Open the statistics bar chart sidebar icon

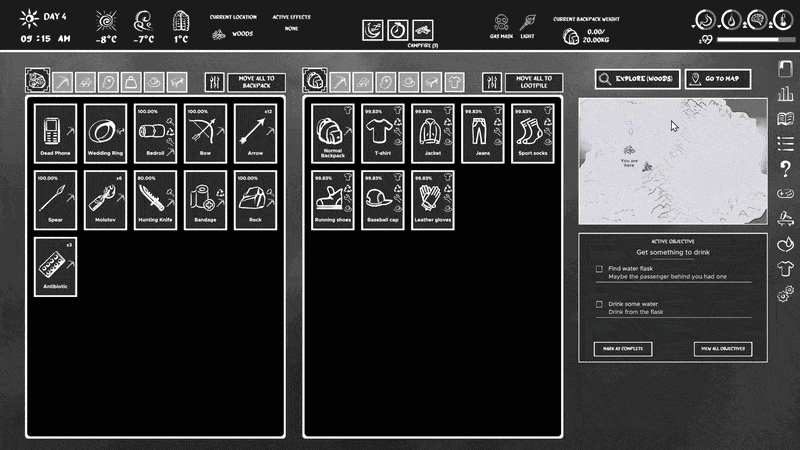[x=785, y=94]
